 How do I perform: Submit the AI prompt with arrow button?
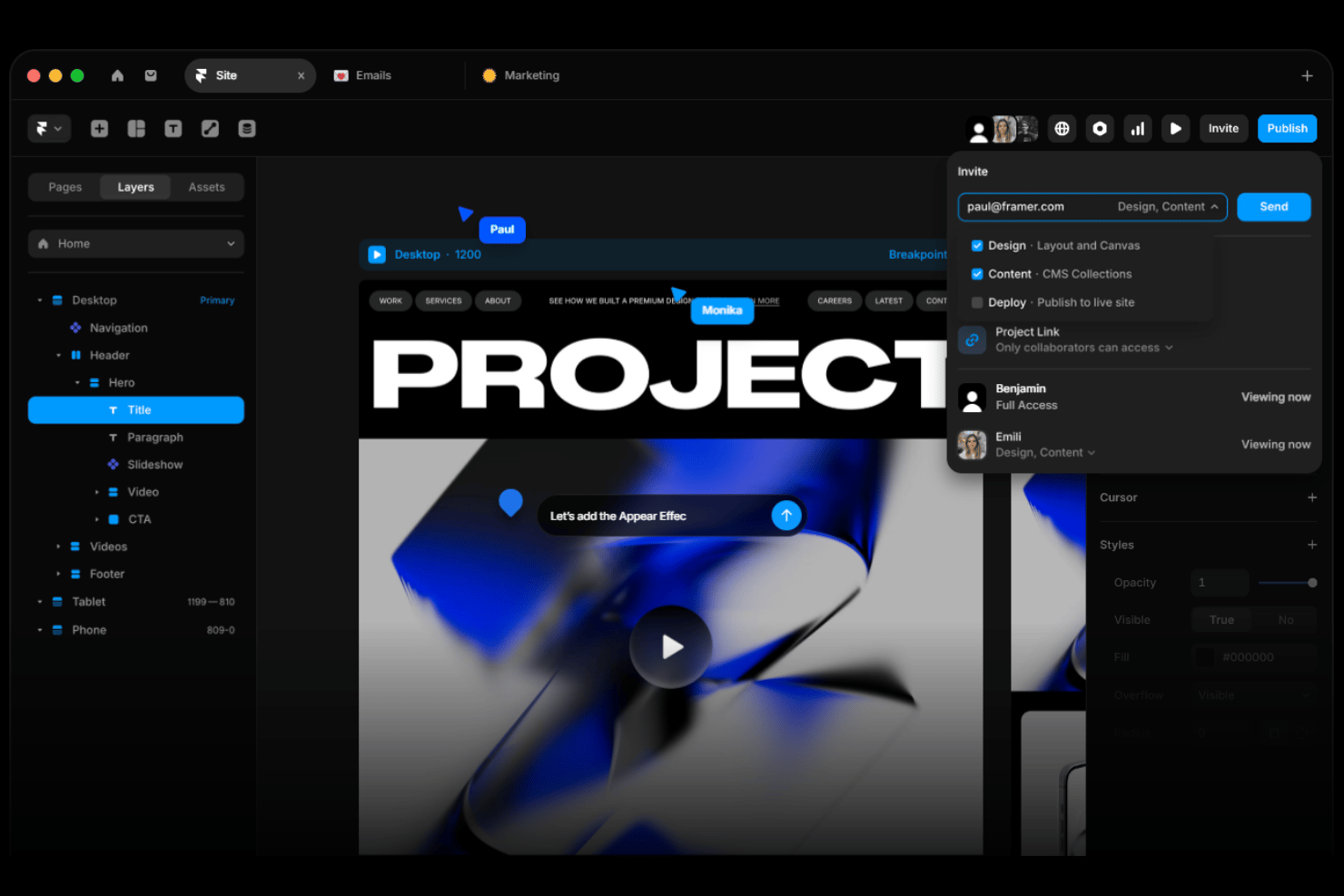(786, 516)
